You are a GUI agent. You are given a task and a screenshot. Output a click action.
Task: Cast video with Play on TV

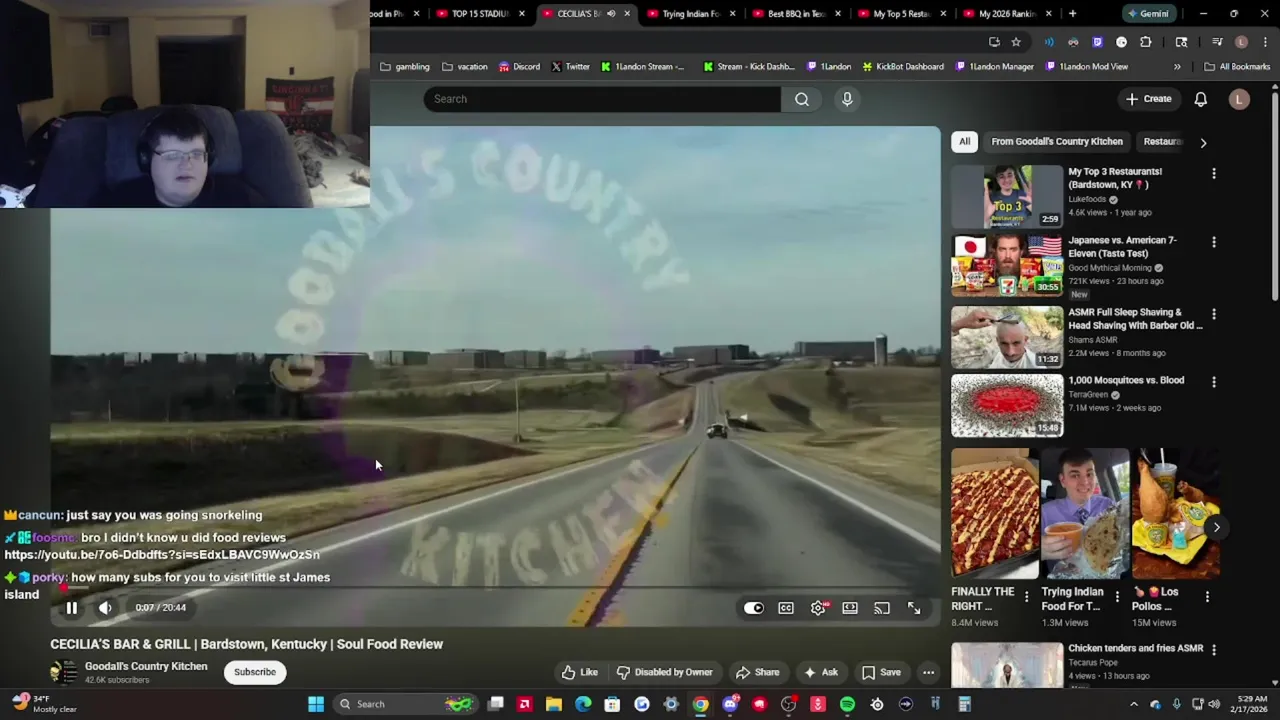tap(882, 608)
